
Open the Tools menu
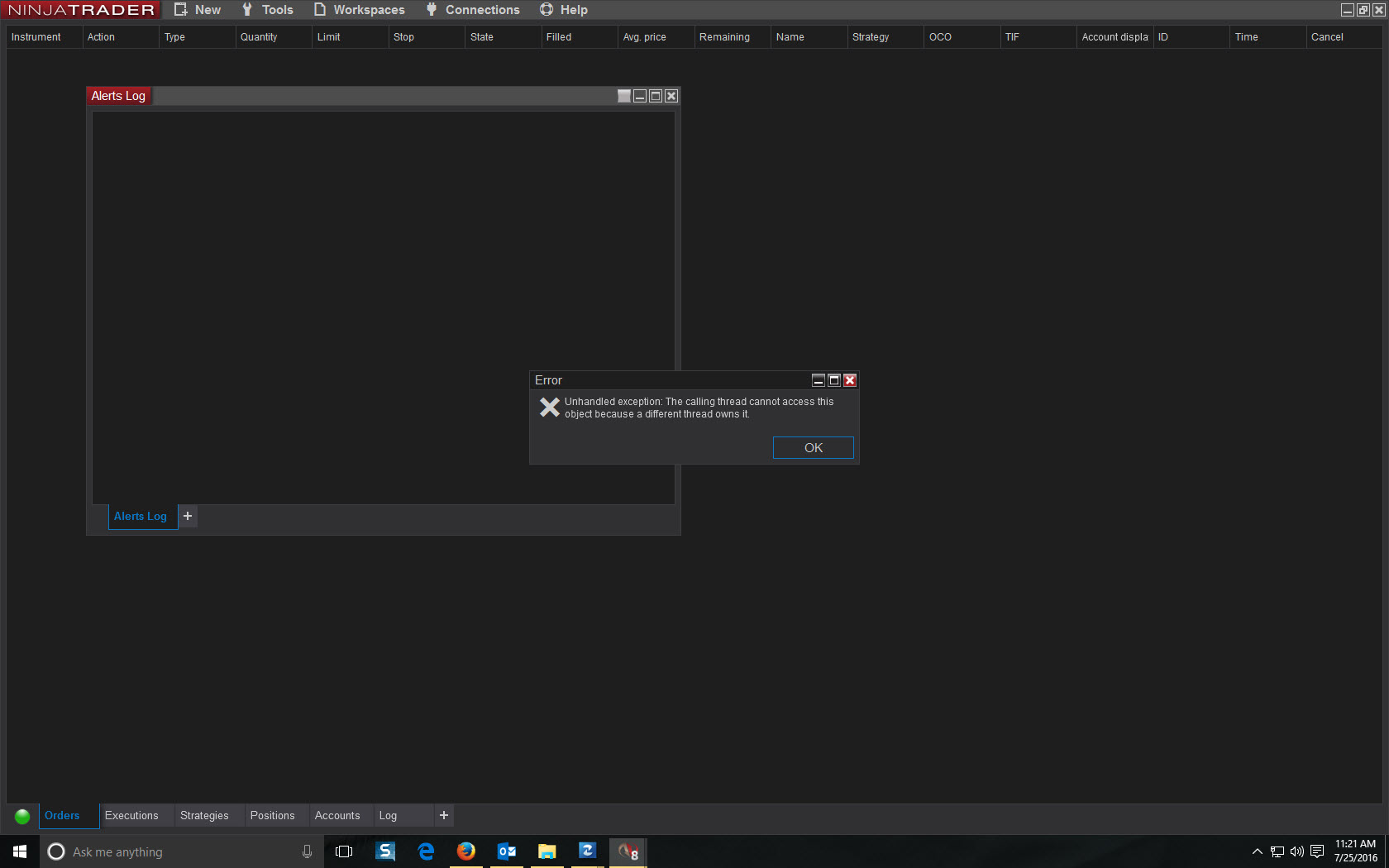(267, 10)
